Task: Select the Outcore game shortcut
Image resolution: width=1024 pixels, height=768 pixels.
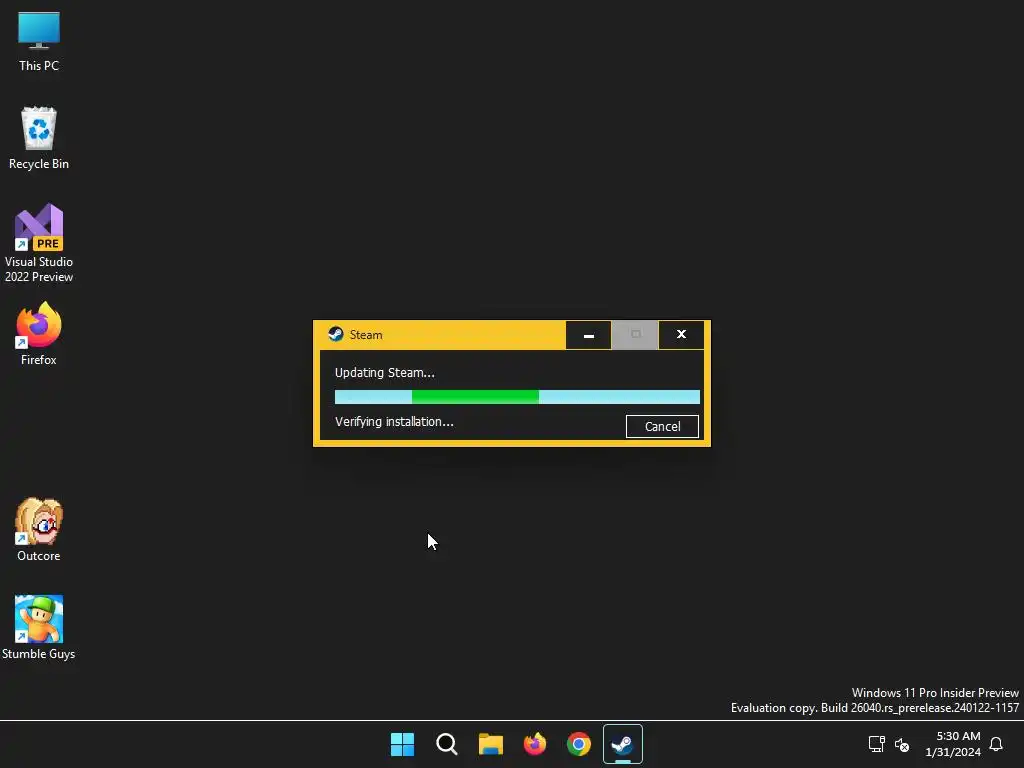Action: pyautogui.click(x=39, y=529)
